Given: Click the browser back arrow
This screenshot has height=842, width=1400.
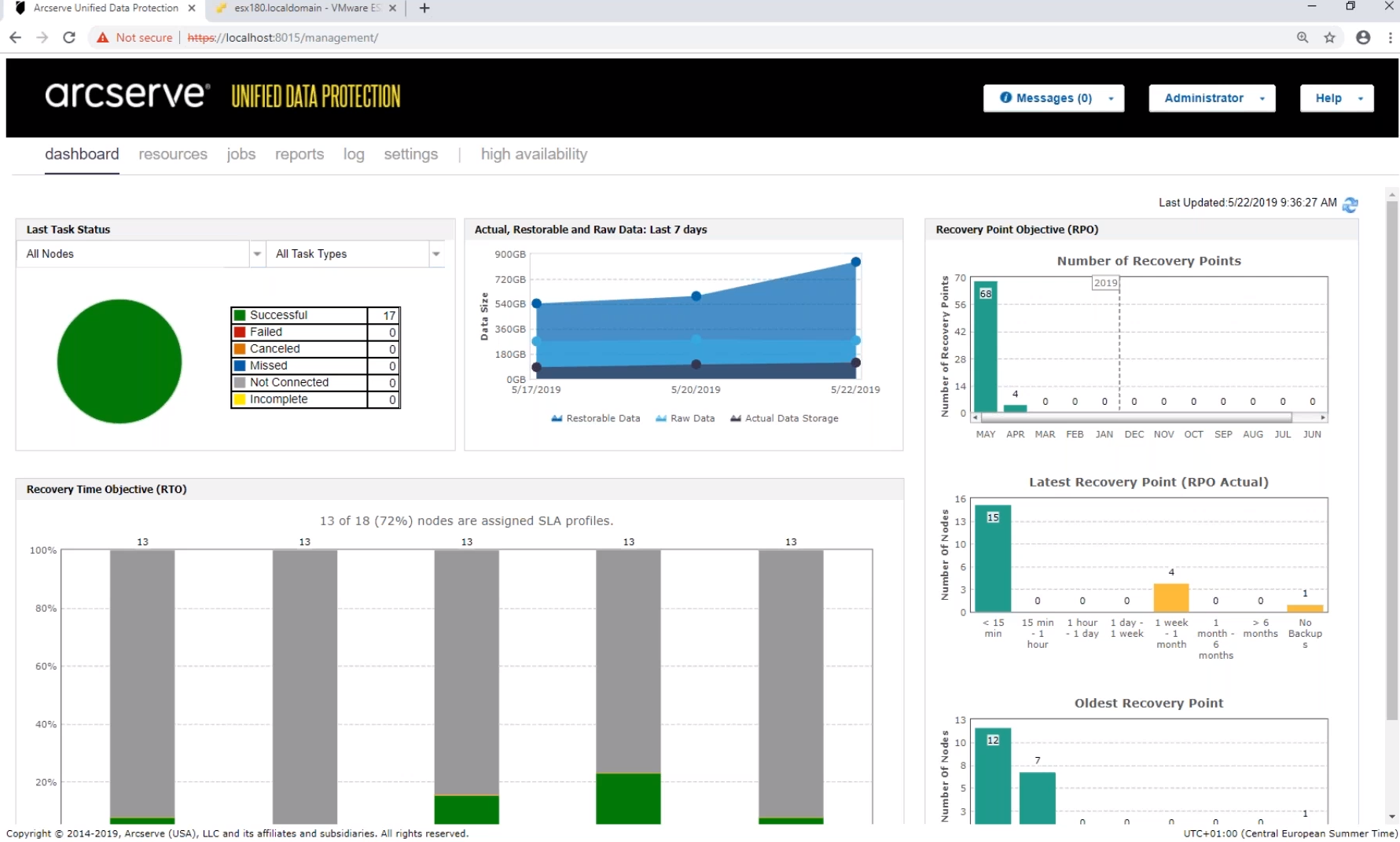Looking at the screenshot, I should coord(15,37).
